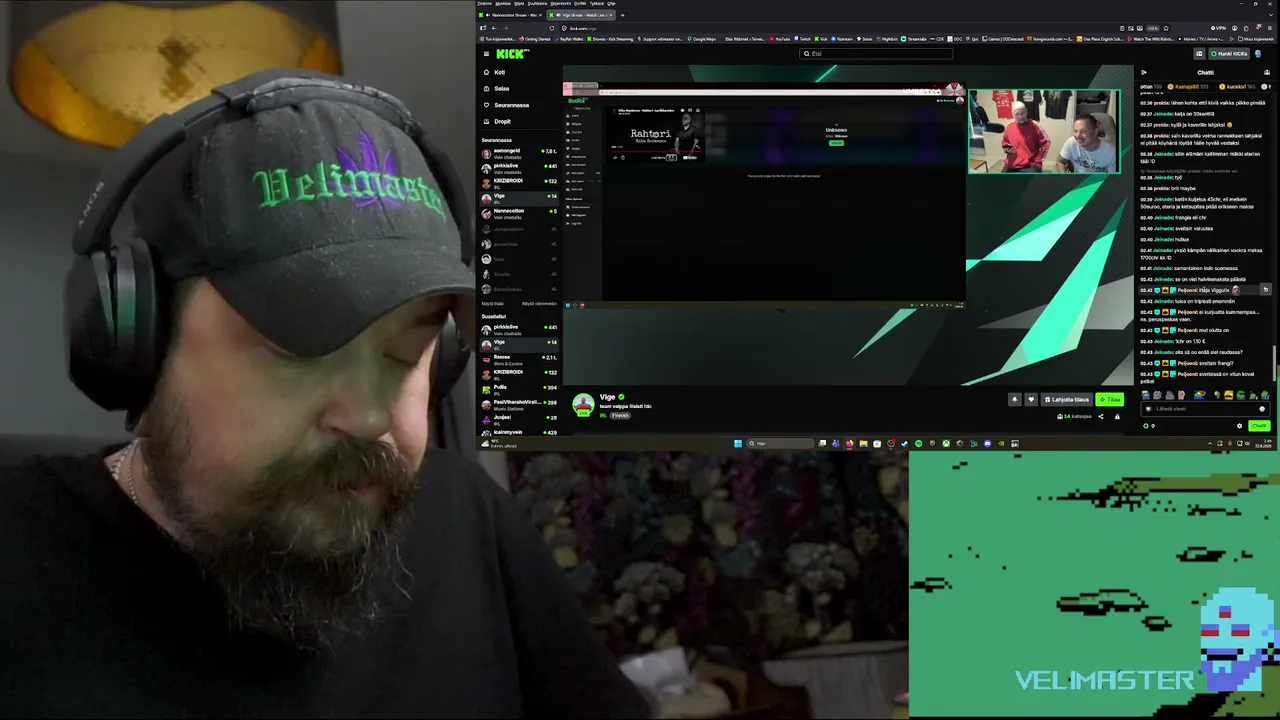The image size is (1280, 720).
Task: Open the Windows Start button on taskbar
Action: (x=738, y=443)
